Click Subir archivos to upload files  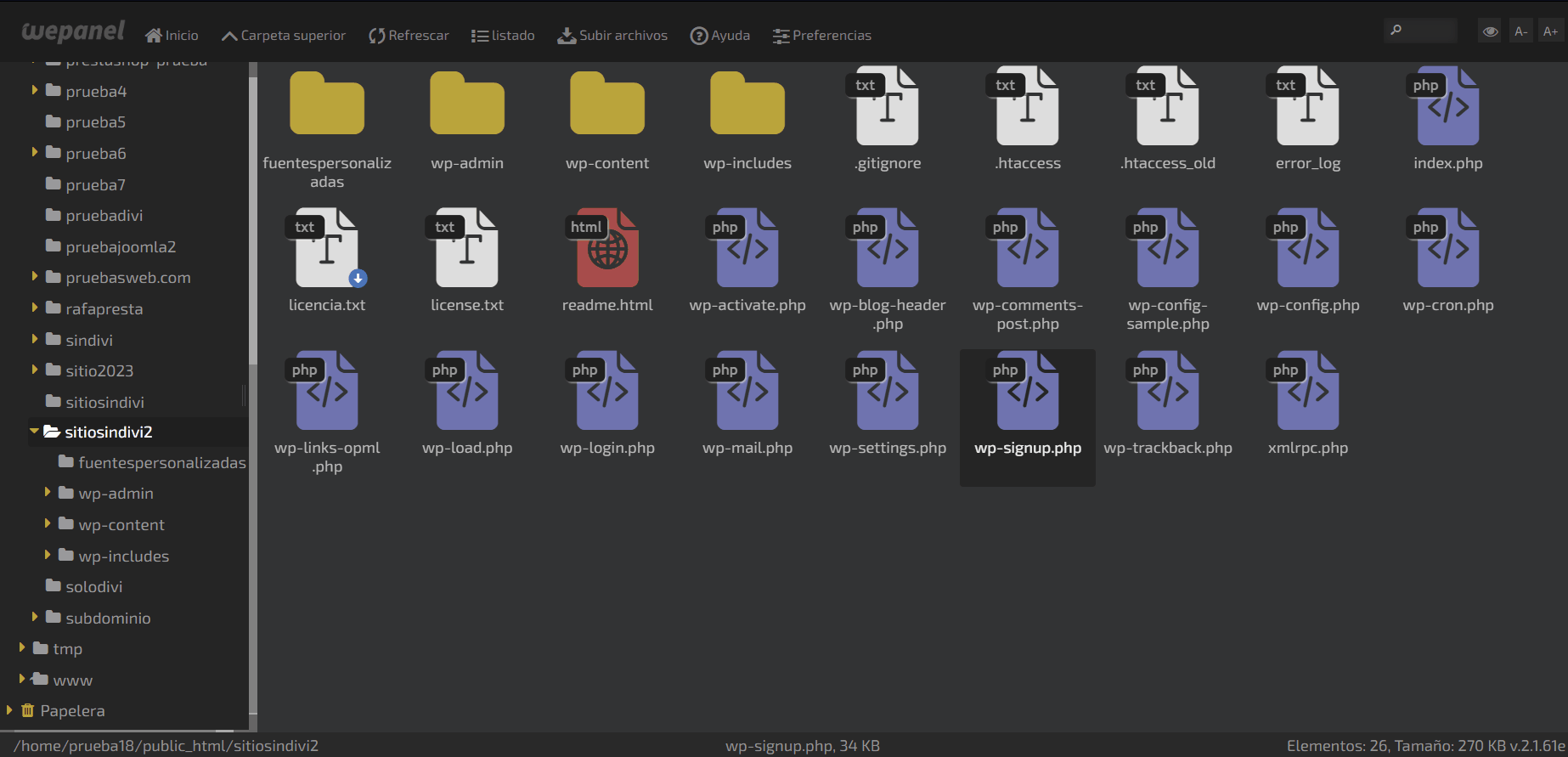(612, 36)
